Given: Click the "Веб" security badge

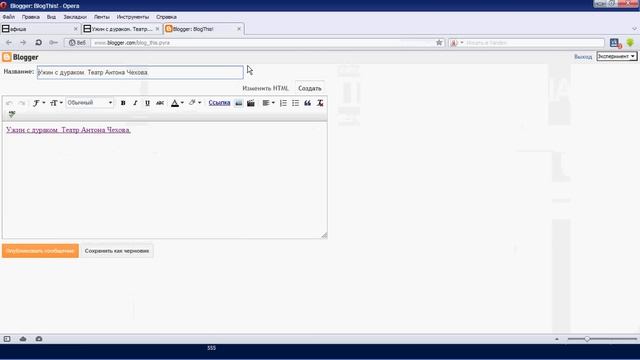Looking at the screenshot, I should click(x=77, y=42).
